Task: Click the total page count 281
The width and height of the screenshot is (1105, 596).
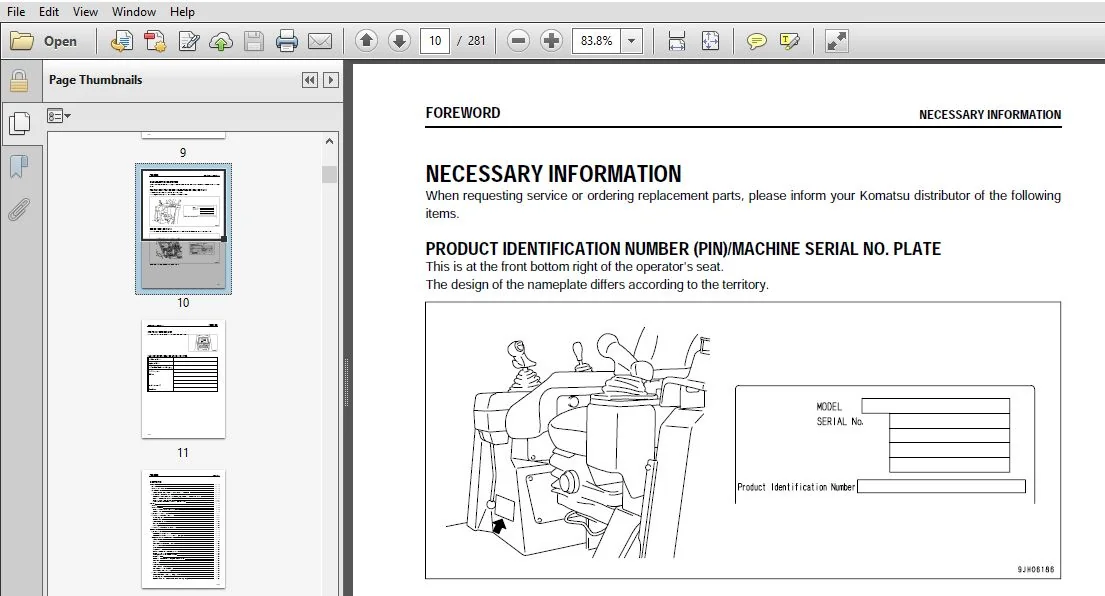Action: (x=476, y=41)
